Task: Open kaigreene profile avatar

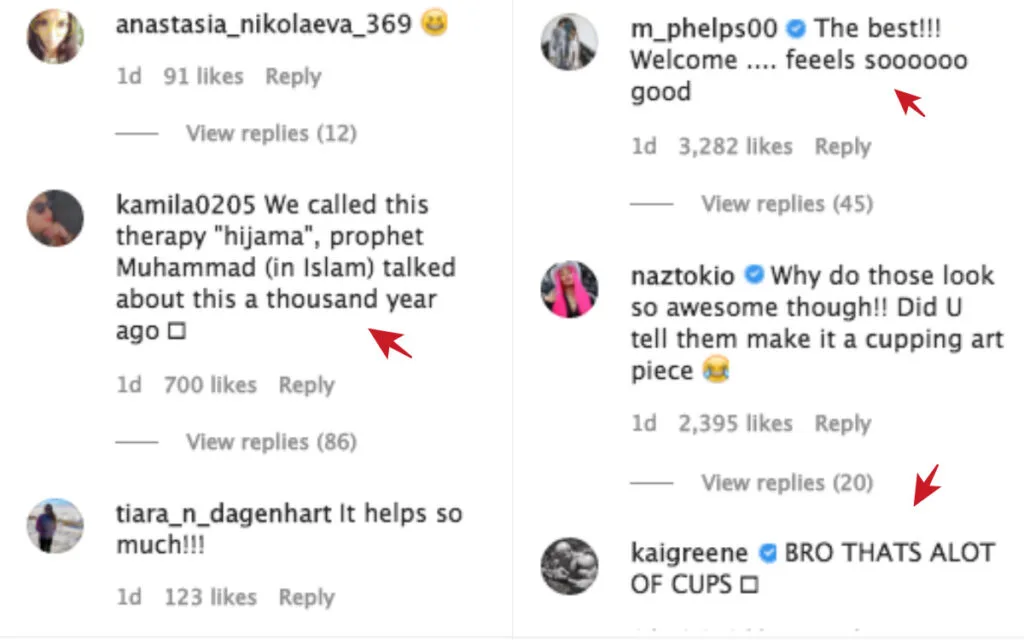Action: 569,566
